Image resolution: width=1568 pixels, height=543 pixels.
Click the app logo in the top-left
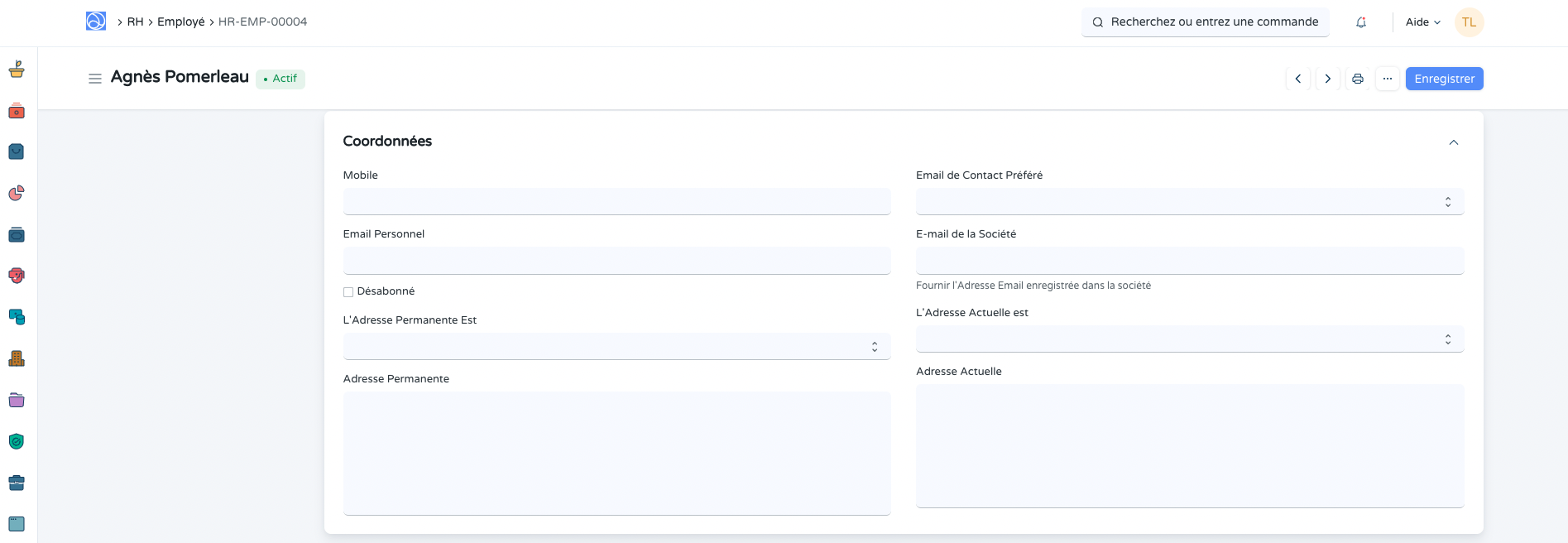pos(96,22)
